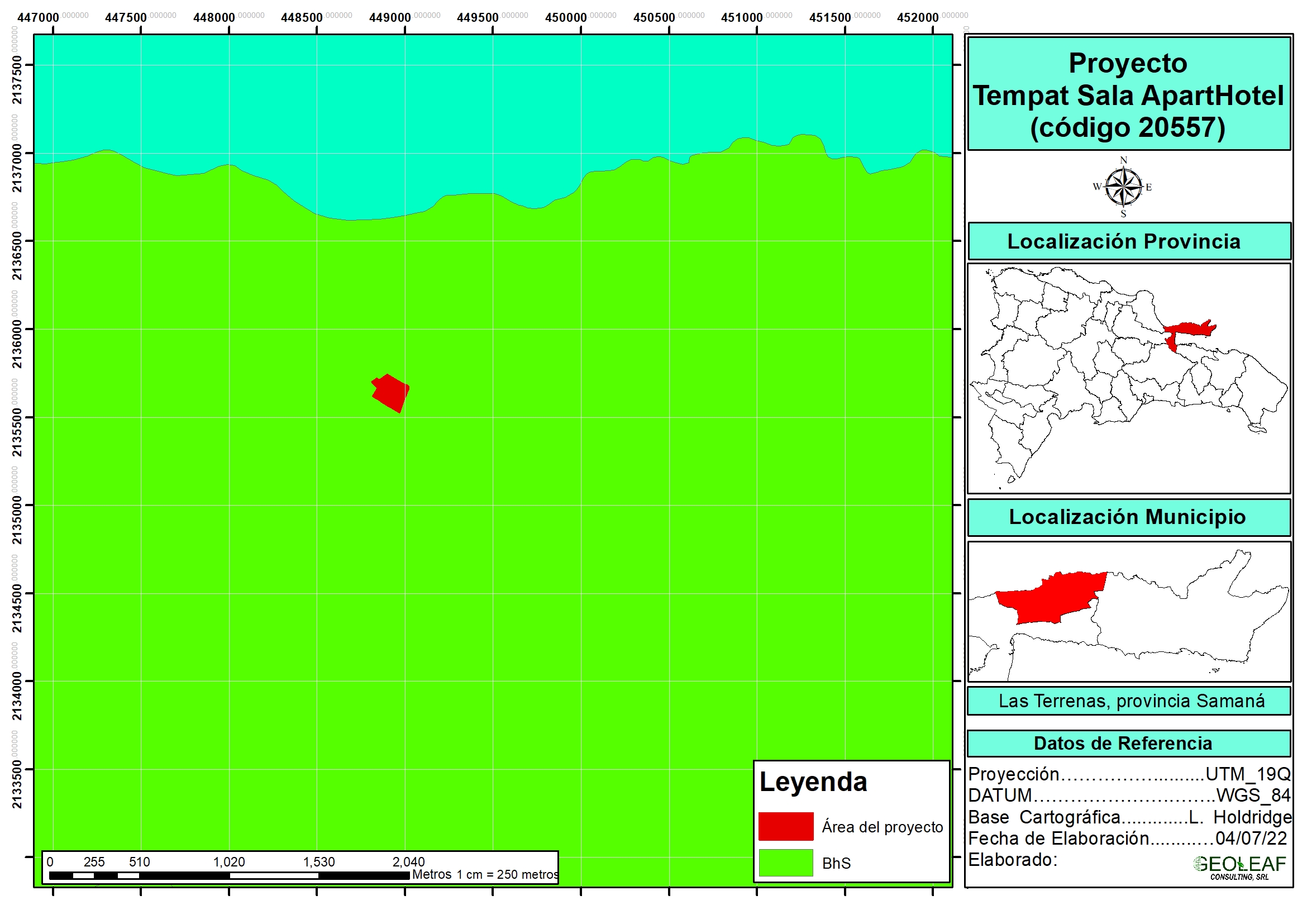
Task: Click the scale bar graphic
Action: (229, 875)
